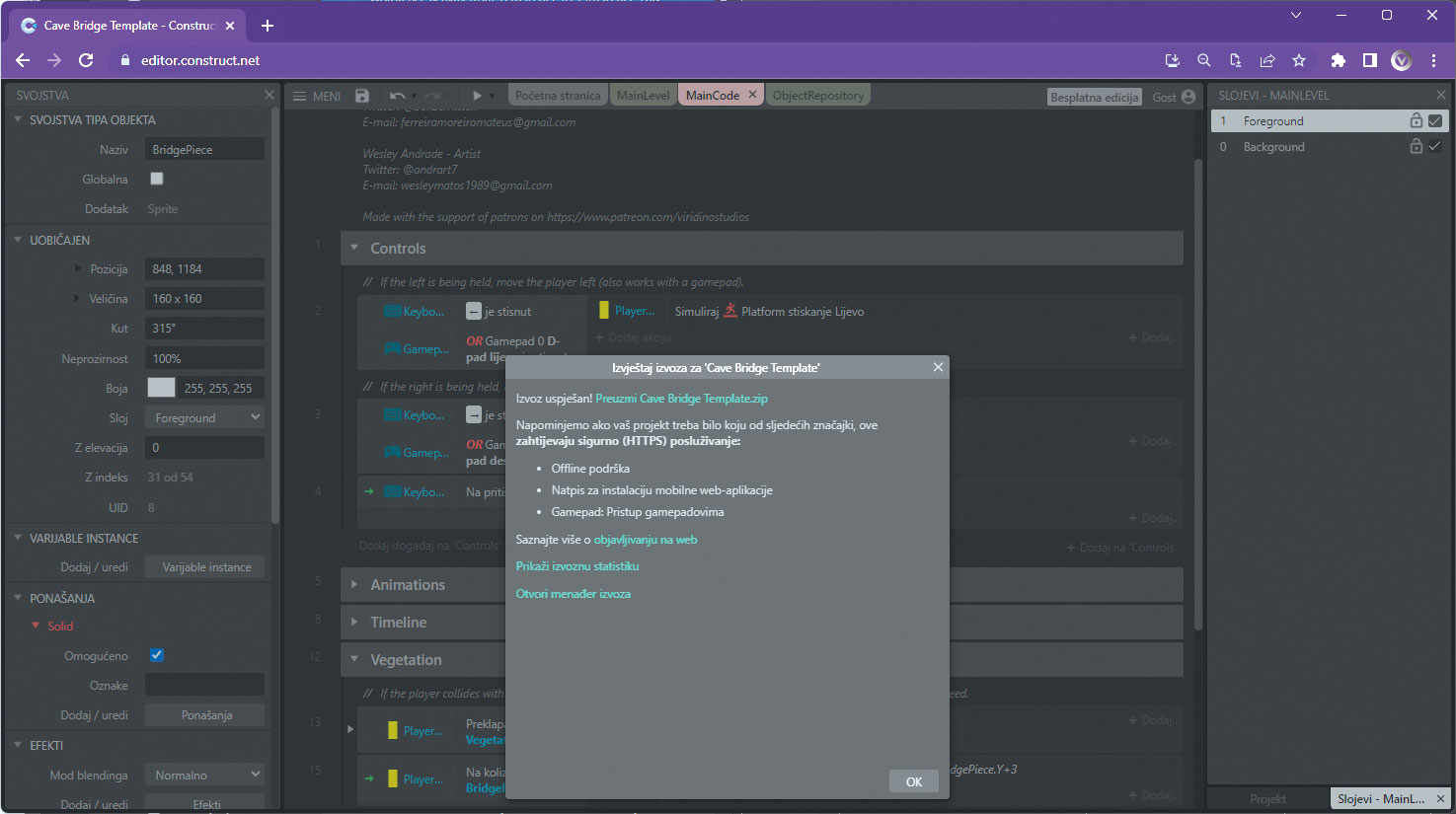Switch to the MainLevel tab

click(644, 96)
